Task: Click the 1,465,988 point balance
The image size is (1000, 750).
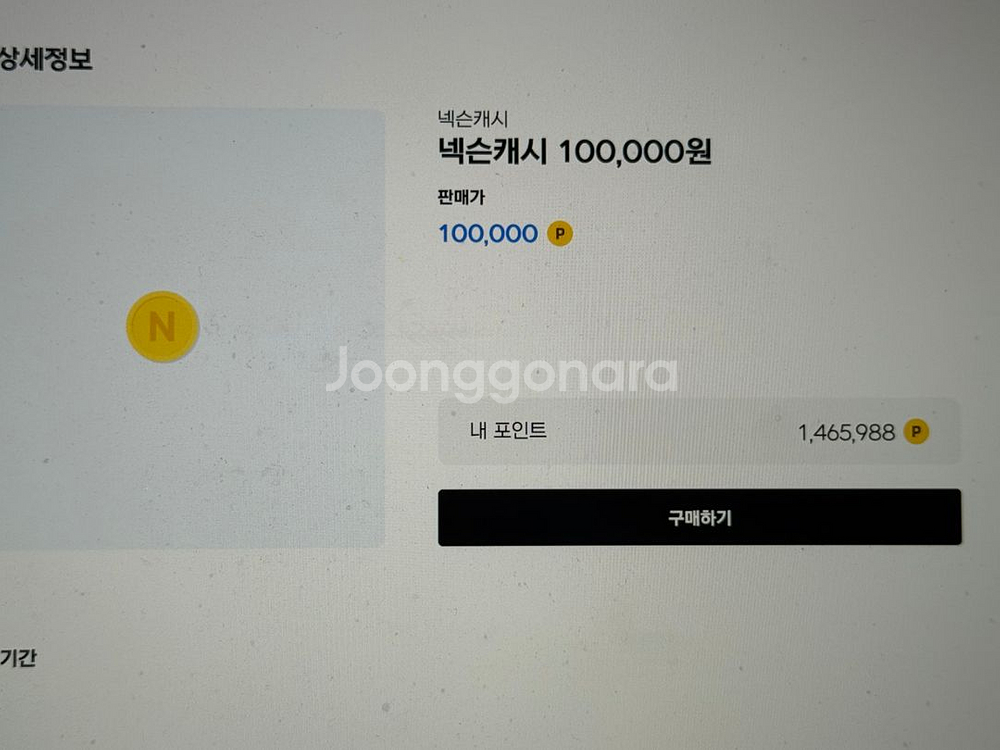Action: coord(846,433)
